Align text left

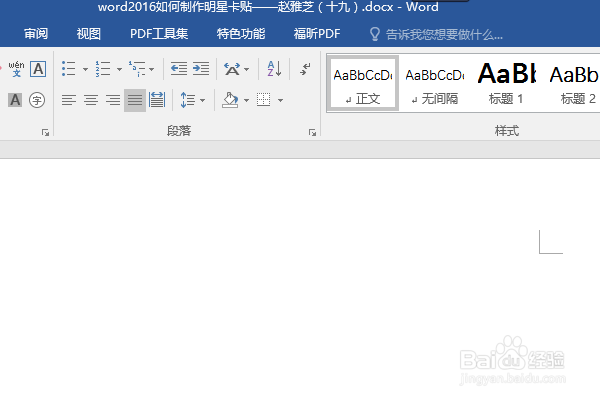tap(69, 100)
